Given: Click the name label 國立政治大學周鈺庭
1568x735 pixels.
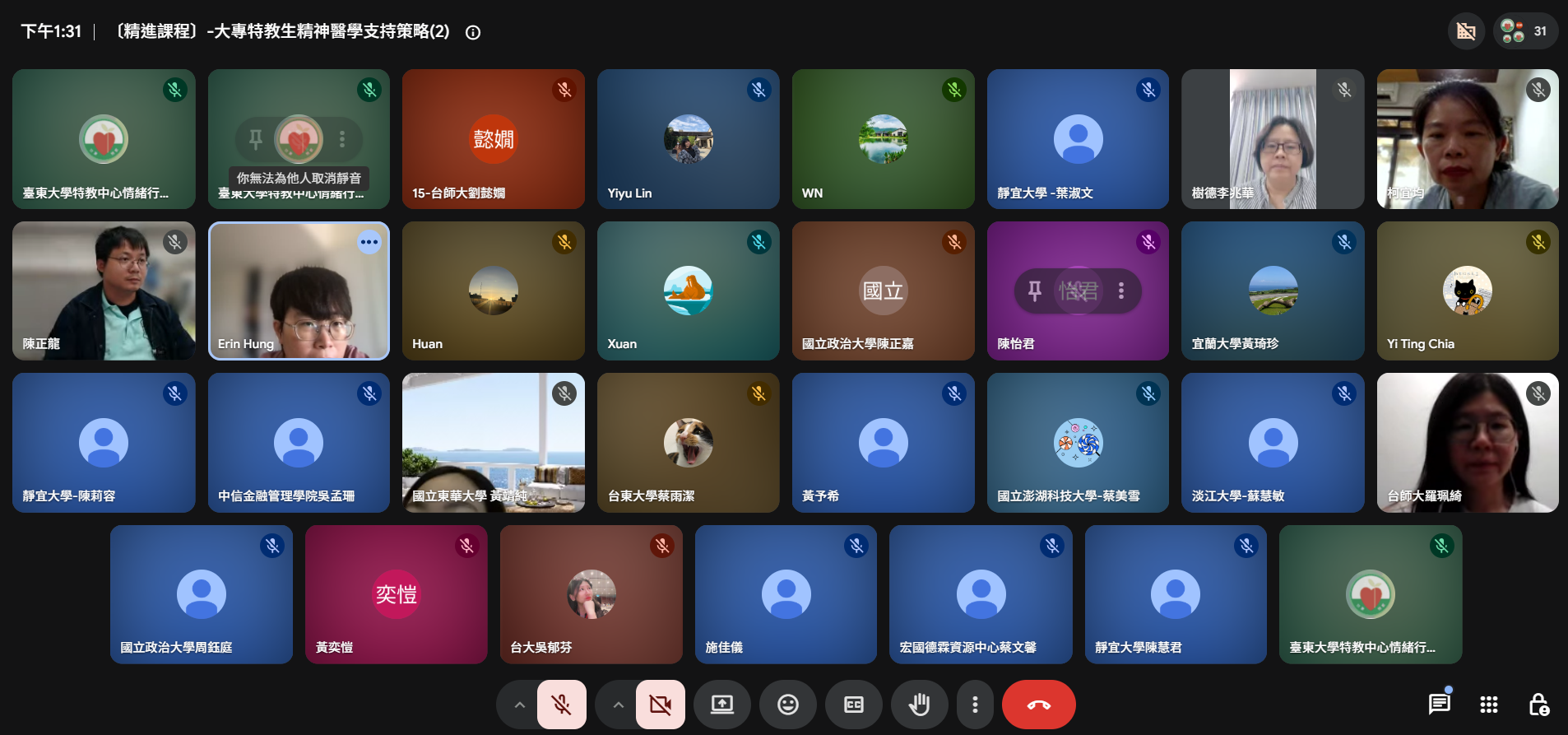Looking at the screenshot, I should click(176, 648).
